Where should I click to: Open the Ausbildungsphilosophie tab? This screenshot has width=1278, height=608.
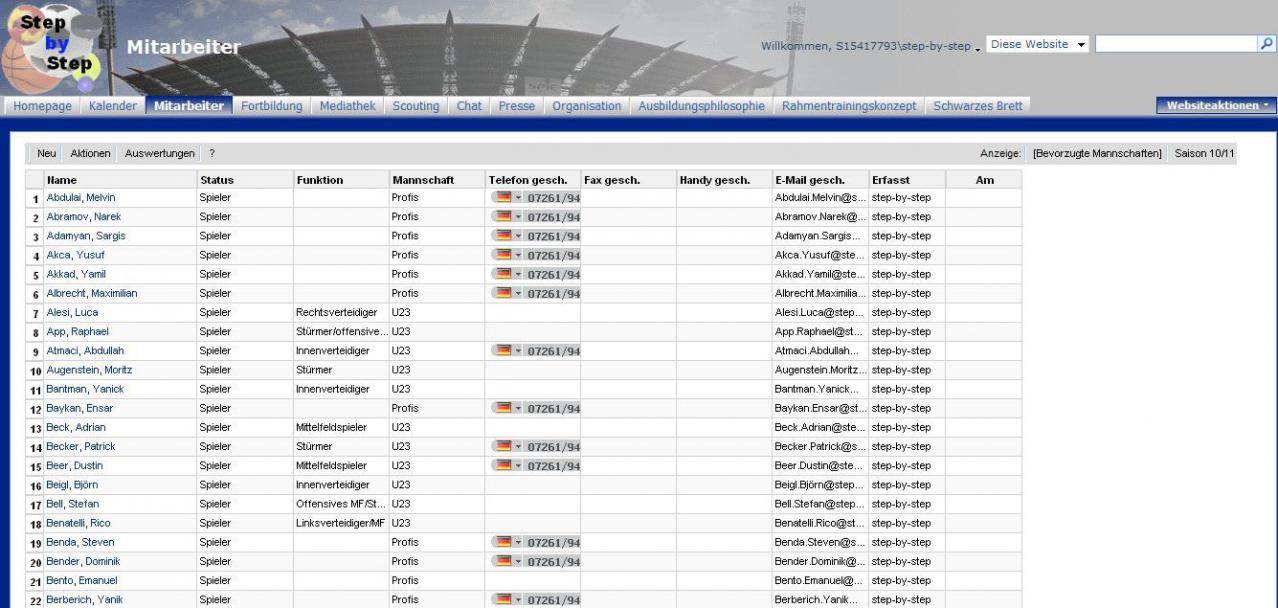pos(702,106)
